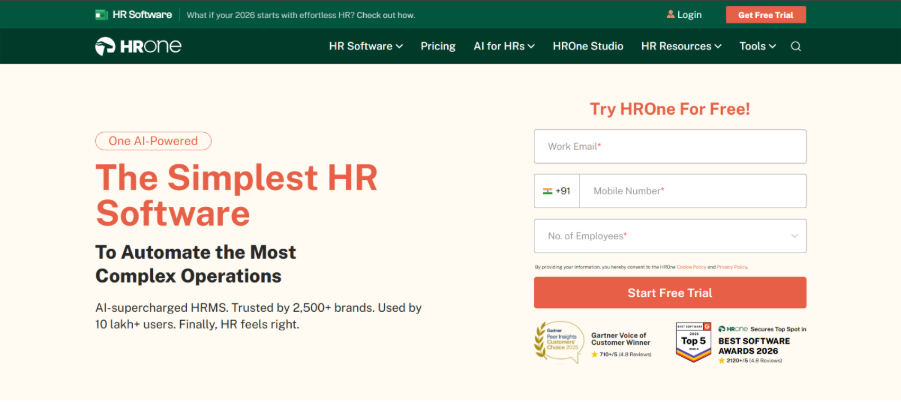
Task: Open HROne Studio from navigation
Action: click(588, 47)
